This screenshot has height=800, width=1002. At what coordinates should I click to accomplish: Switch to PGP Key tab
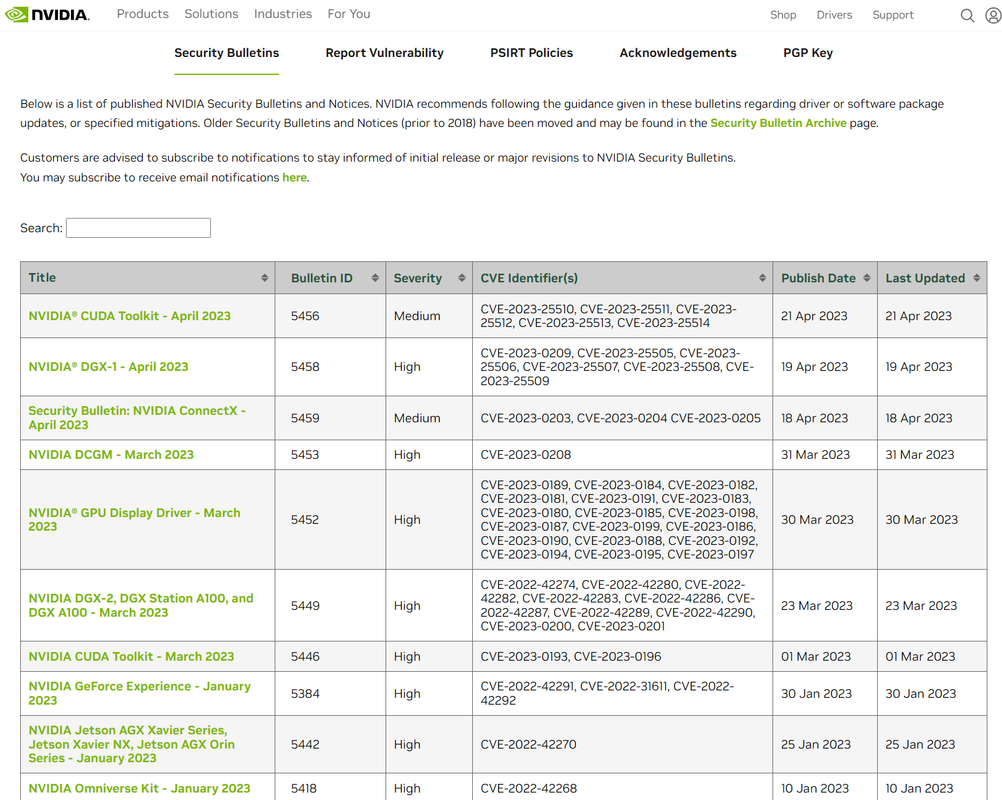(x=808, y=53)
